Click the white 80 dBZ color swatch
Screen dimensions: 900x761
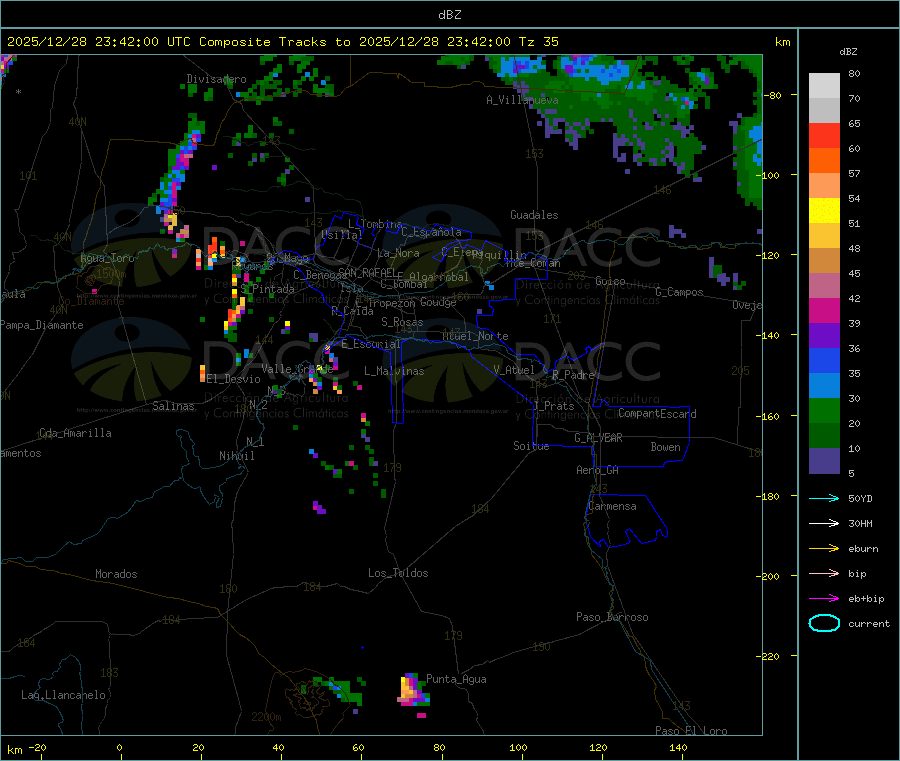(824, 86)
